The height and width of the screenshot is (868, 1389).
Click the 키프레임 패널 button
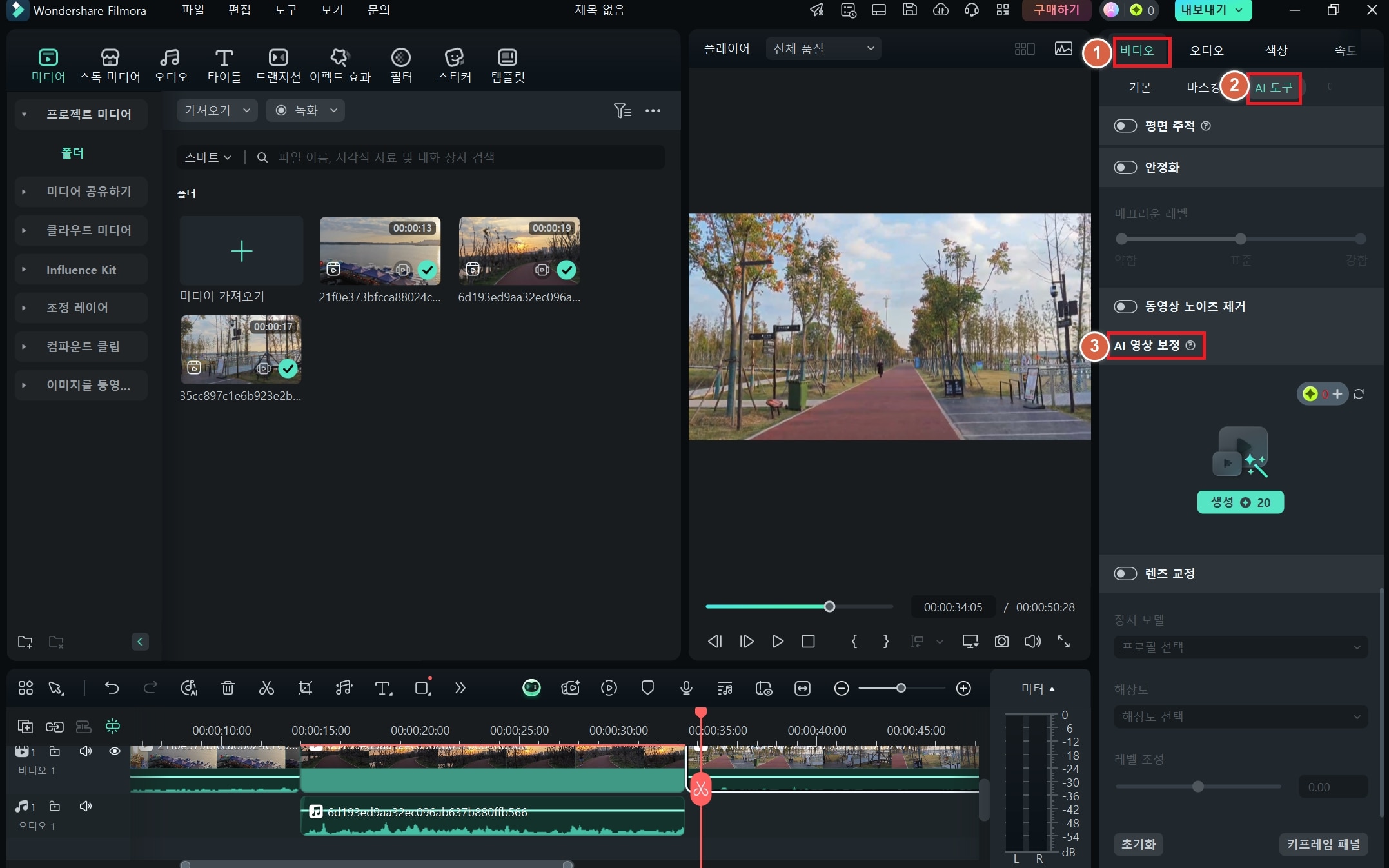pos(1323,844)
